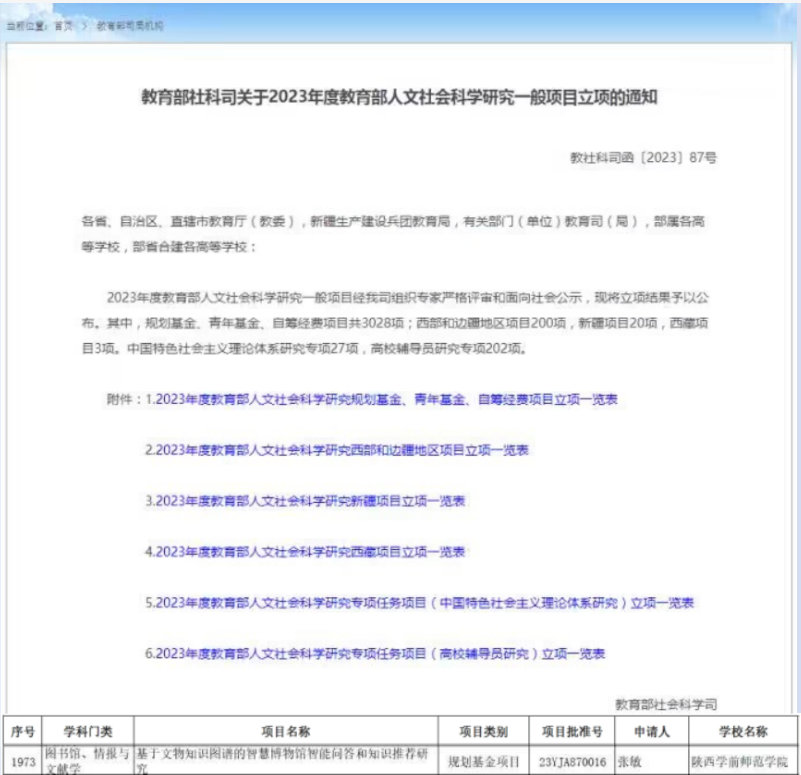The image size is (801, 775).
Task: Open attachment 6 高校辅导员研究立项一览表
Action: 375,654
